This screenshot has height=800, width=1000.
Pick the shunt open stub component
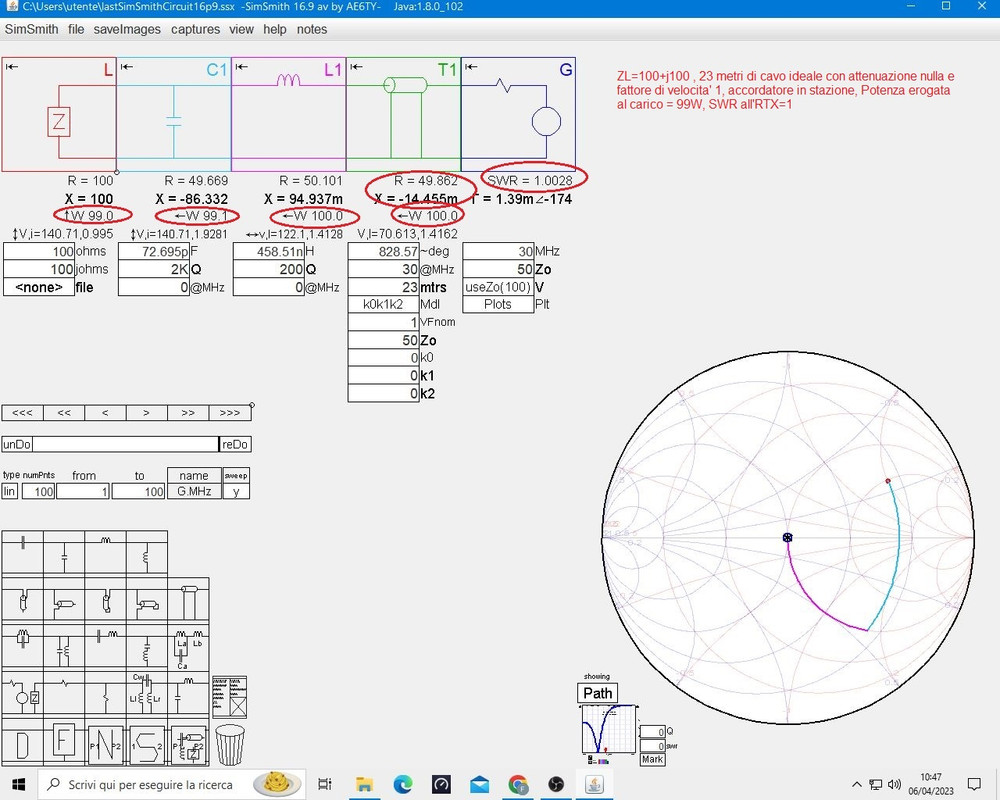click(x=64, y=600)
